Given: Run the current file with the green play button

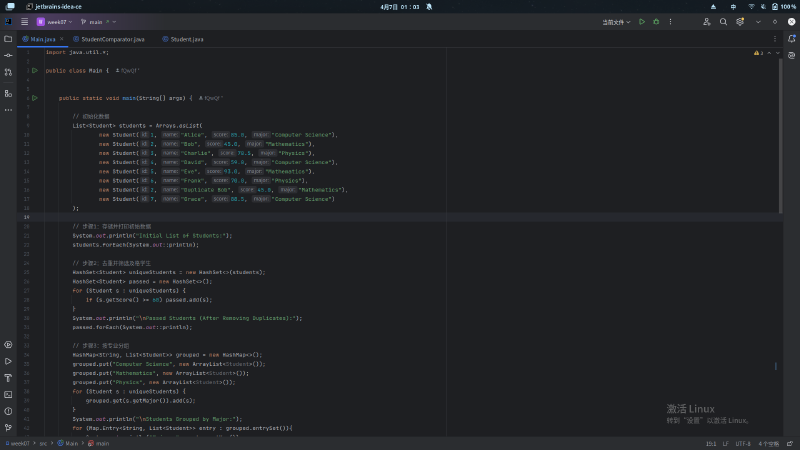Looking at the screenshot, I should pos(642,22).
